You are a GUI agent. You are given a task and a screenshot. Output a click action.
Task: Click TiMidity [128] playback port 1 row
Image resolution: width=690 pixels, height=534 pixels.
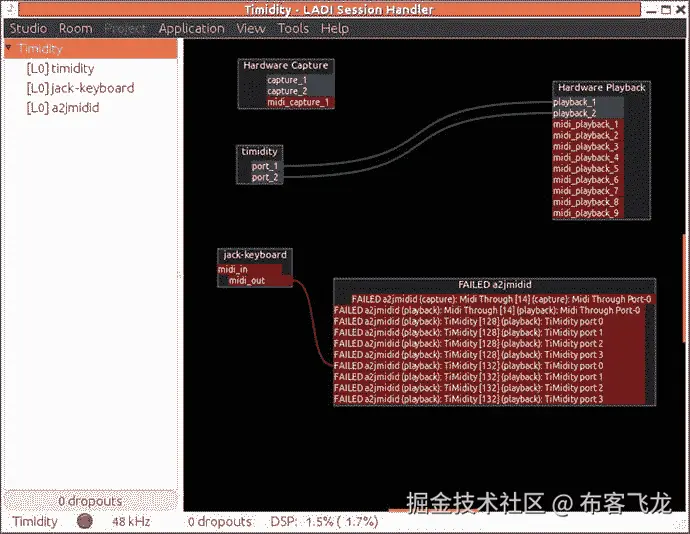point(489,332)
